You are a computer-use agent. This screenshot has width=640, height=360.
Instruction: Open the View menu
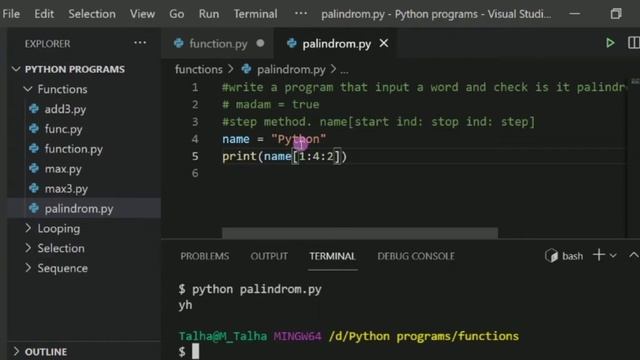click(x=142, y=14)
